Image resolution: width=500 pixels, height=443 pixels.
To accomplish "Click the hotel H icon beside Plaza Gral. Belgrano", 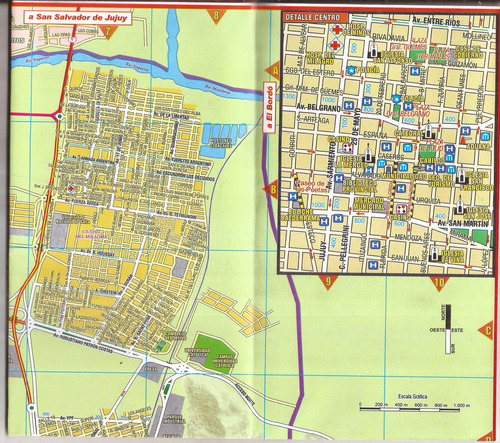I will (408, 107).
